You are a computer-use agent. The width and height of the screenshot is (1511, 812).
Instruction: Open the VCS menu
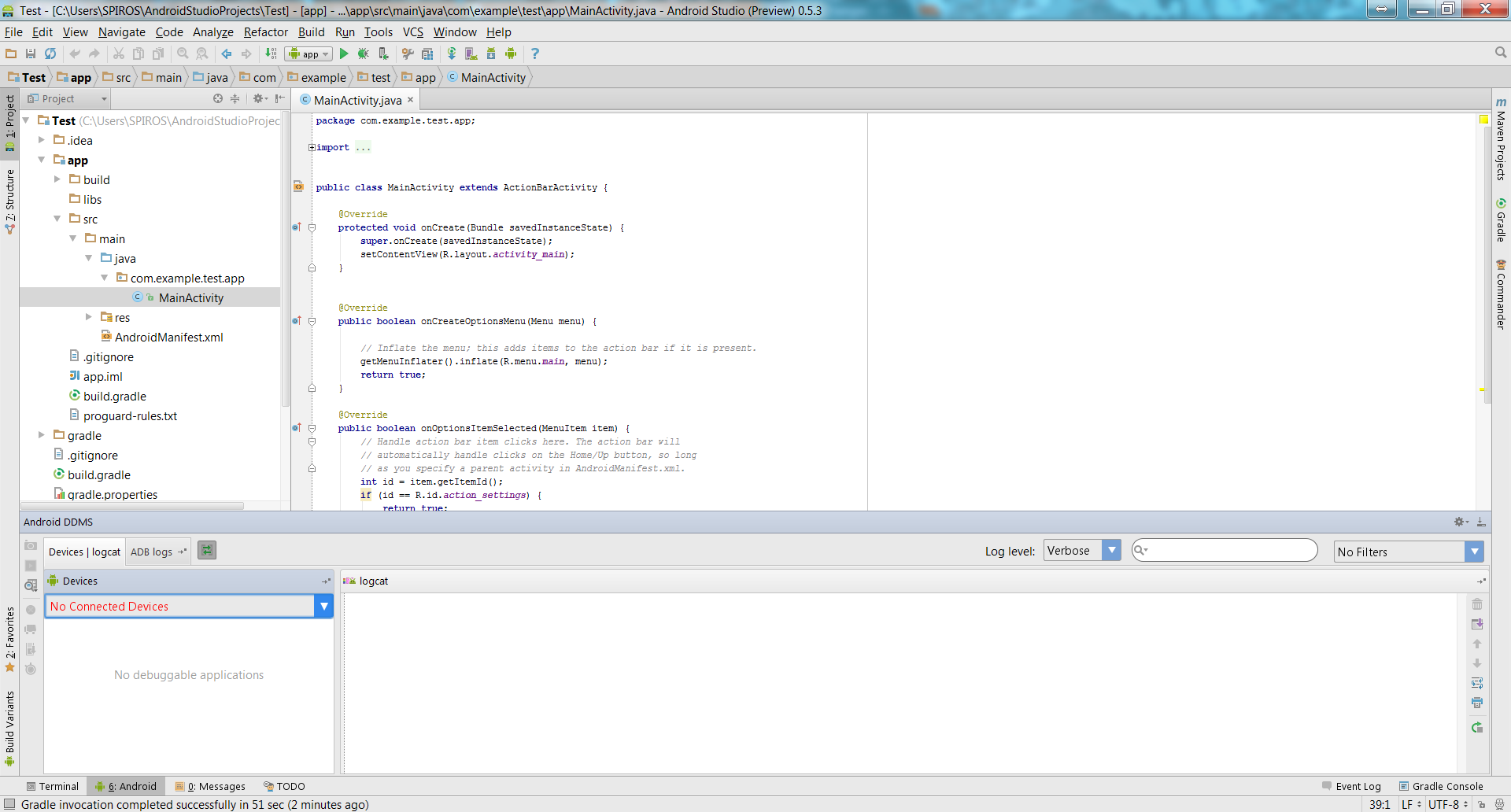tap(412, 32)
